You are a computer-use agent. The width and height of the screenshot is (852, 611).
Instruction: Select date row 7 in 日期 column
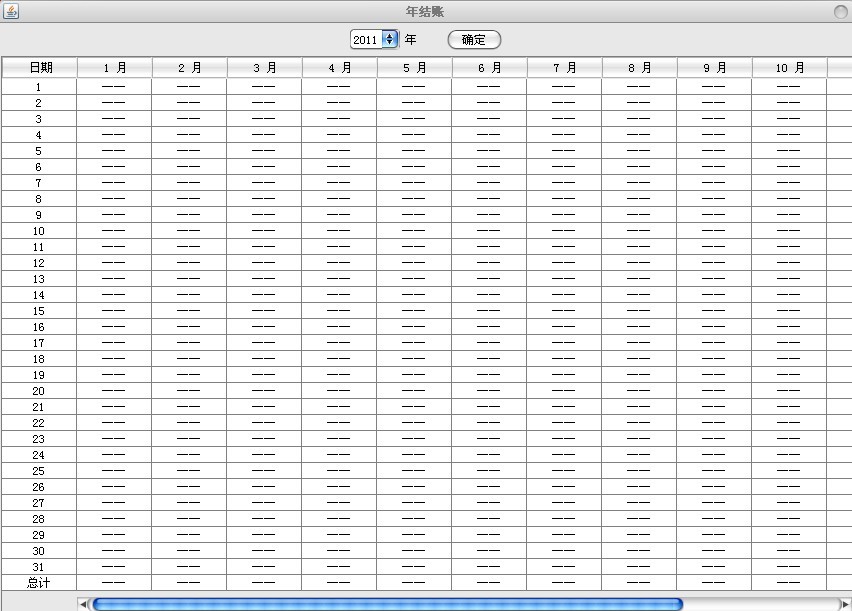coord(39,183)
